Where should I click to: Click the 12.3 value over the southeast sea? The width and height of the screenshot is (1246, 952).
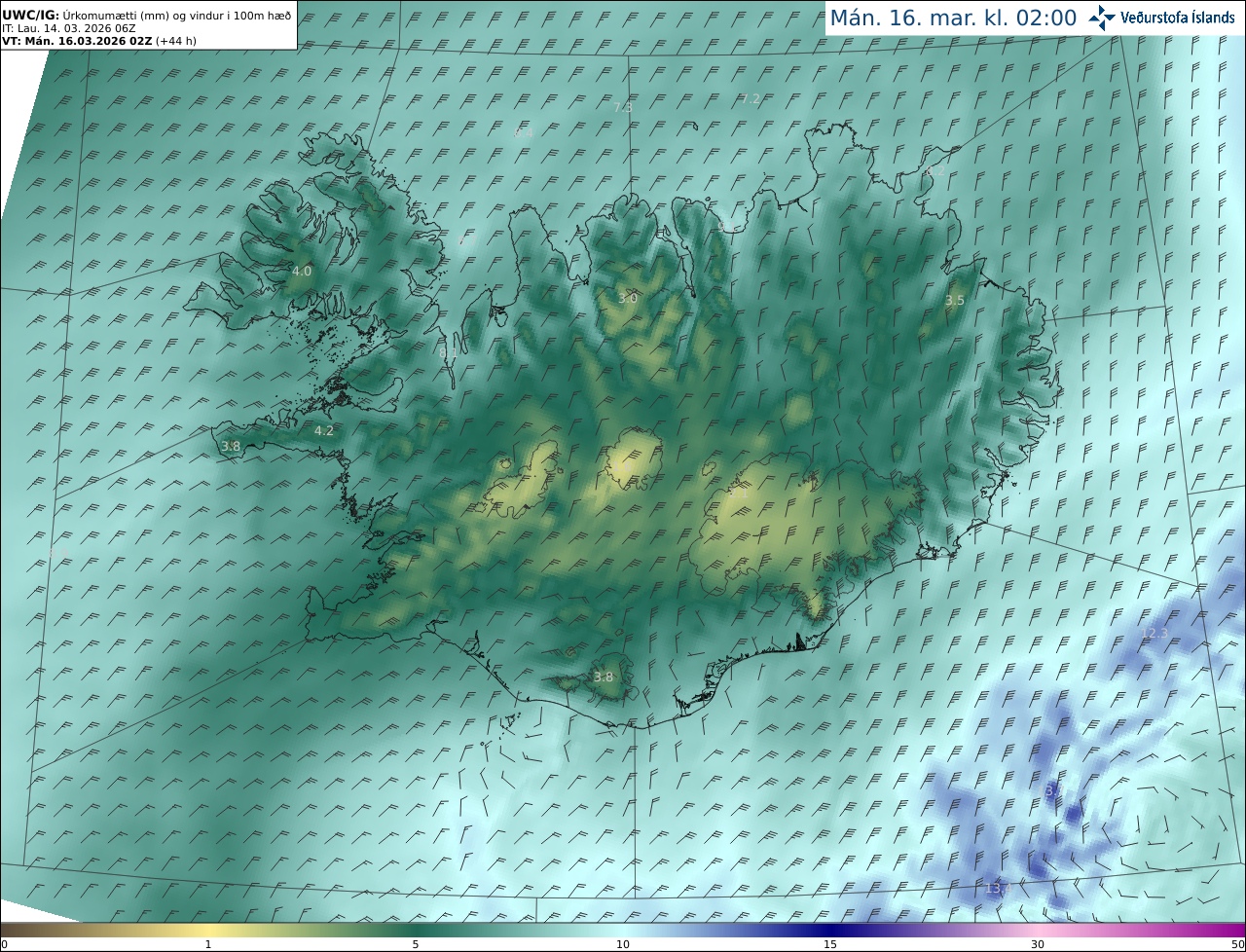pos(1154,634)
